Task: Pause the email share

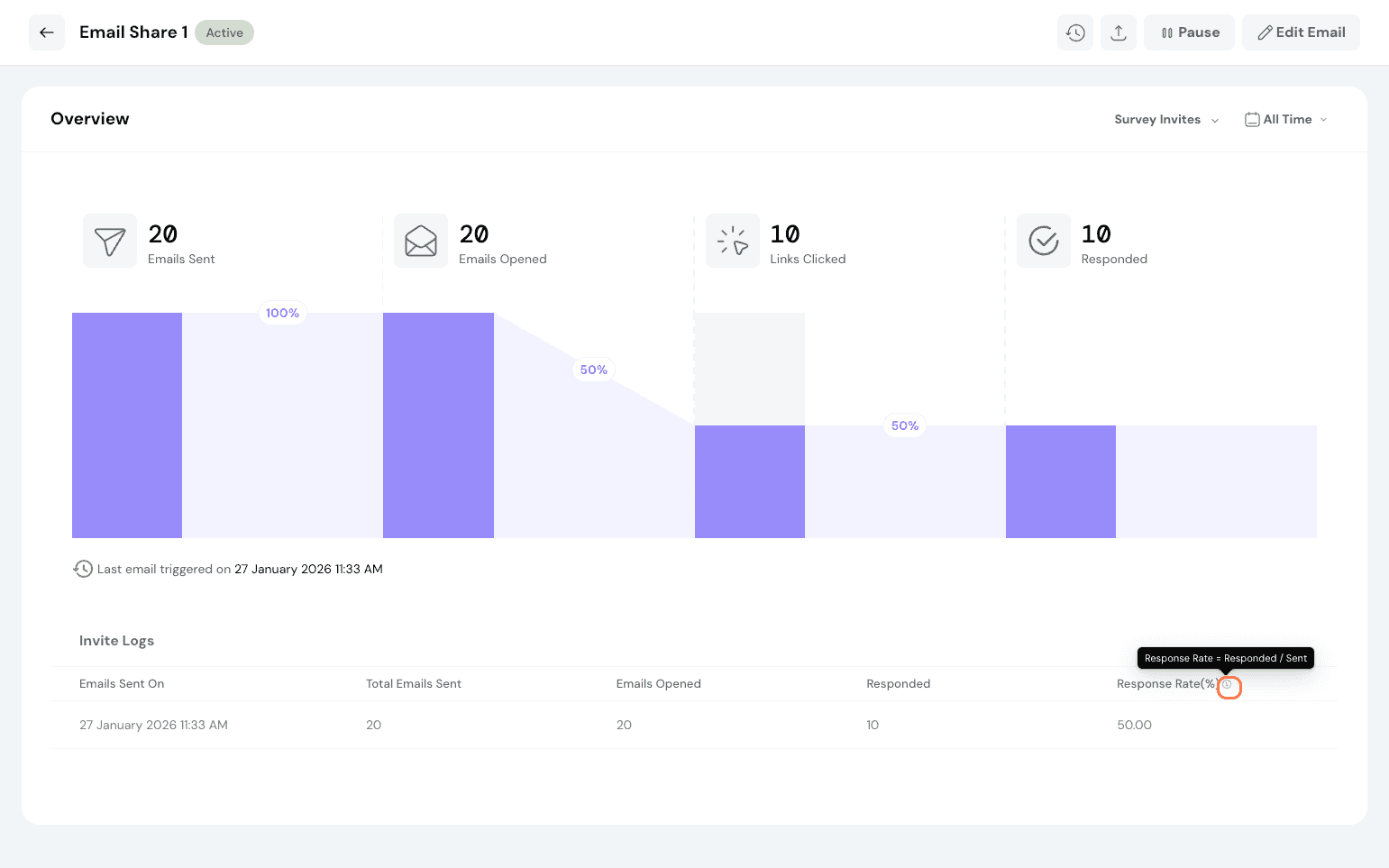Action: (x=1189, y=32)
